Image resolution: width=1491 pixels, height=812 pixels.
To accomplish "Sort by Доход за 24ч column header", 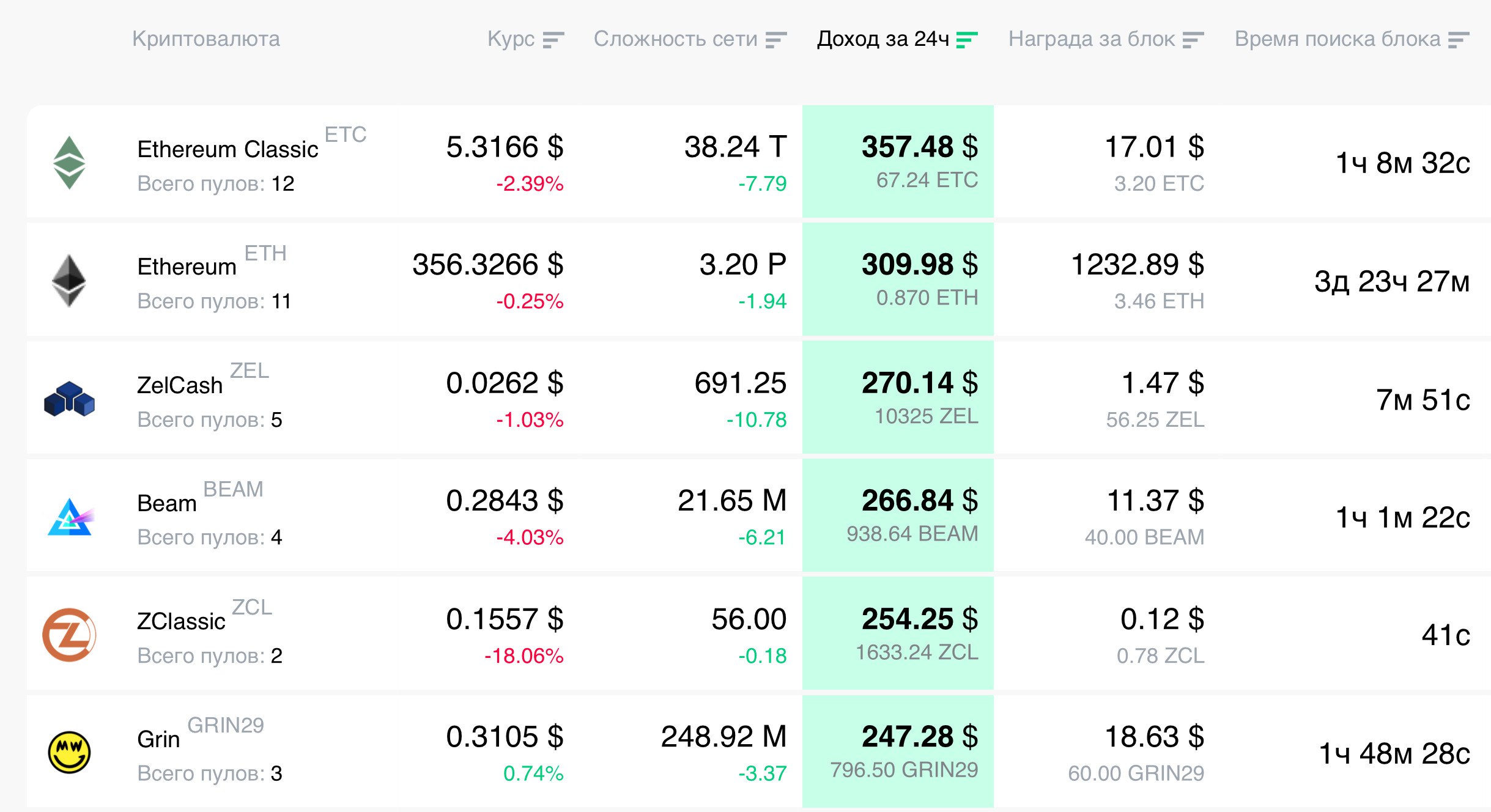I will click(897, 39).
